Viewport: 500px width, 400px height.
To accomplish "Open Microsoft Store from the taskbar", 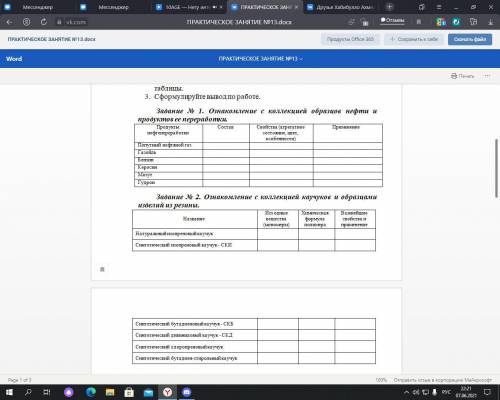I will point(129,392).
